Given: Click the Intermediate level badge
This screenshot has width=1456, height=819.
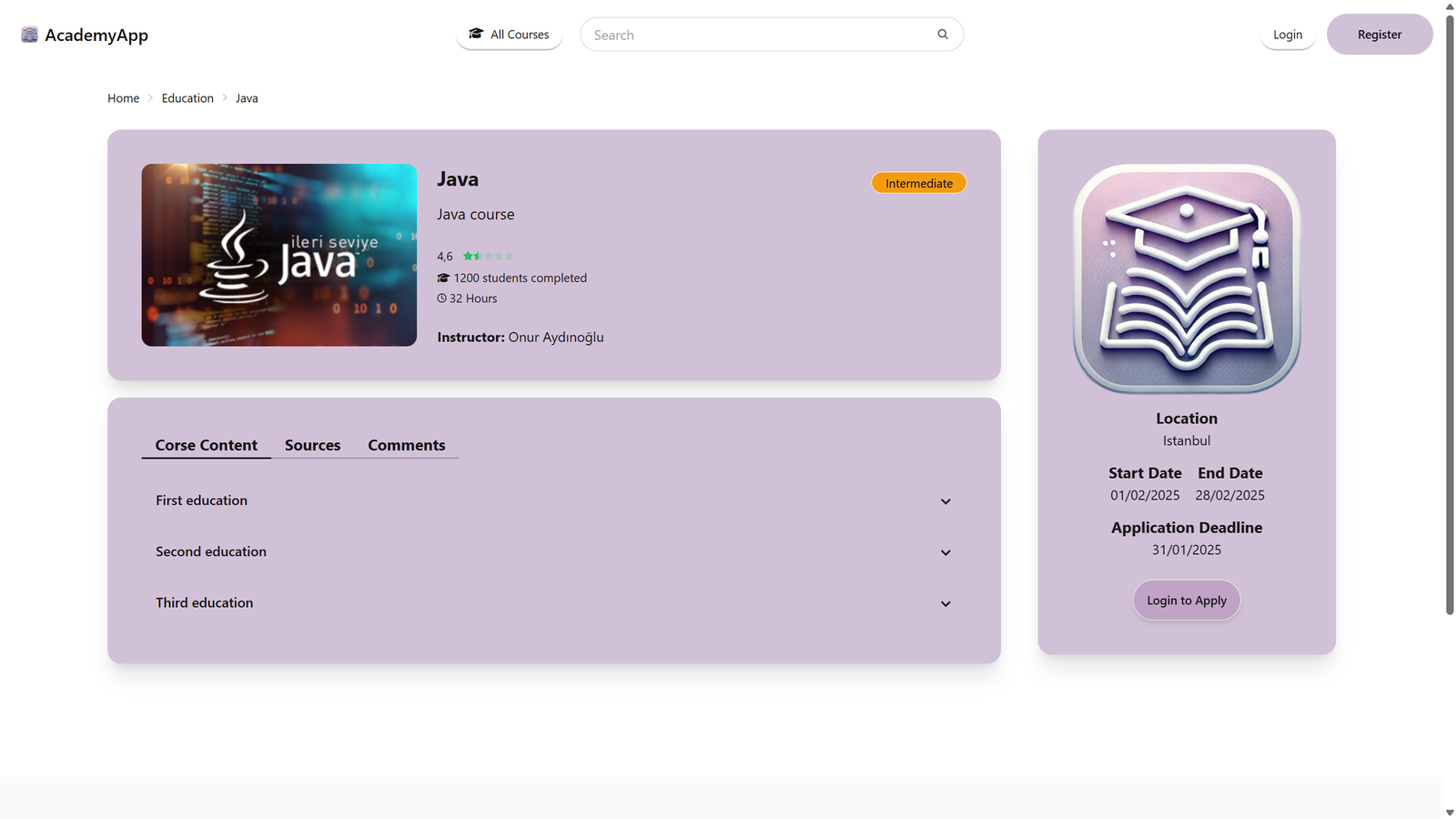Looking at the screenshot, I should click(x=919, y=183).
